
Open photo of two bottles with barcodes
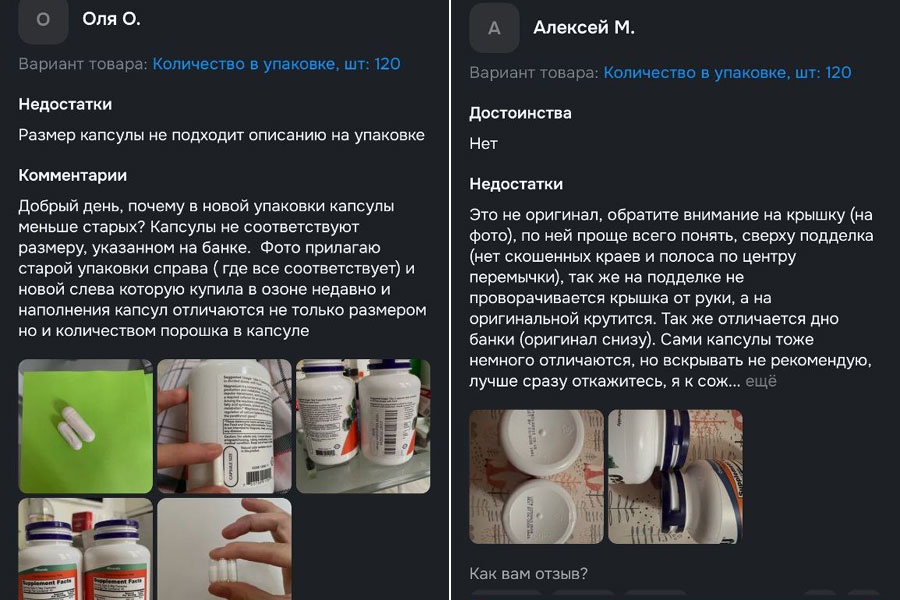(363, 426)
